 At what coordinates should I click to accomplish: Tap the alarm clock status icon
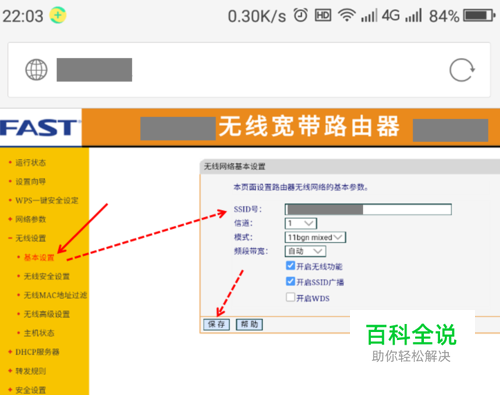point(300,15)
